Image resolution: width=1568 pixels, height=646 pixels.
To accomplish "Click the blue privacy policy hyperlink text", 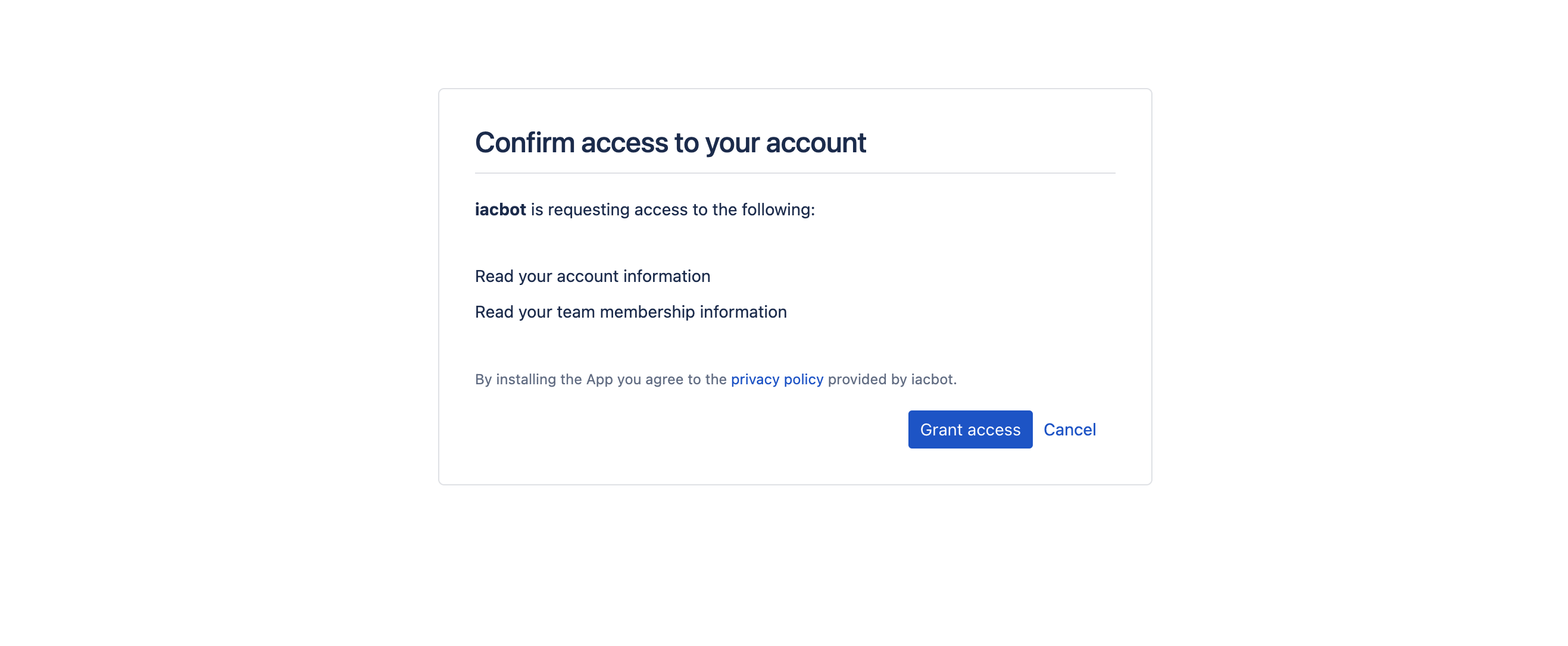I will coord(777,379).
